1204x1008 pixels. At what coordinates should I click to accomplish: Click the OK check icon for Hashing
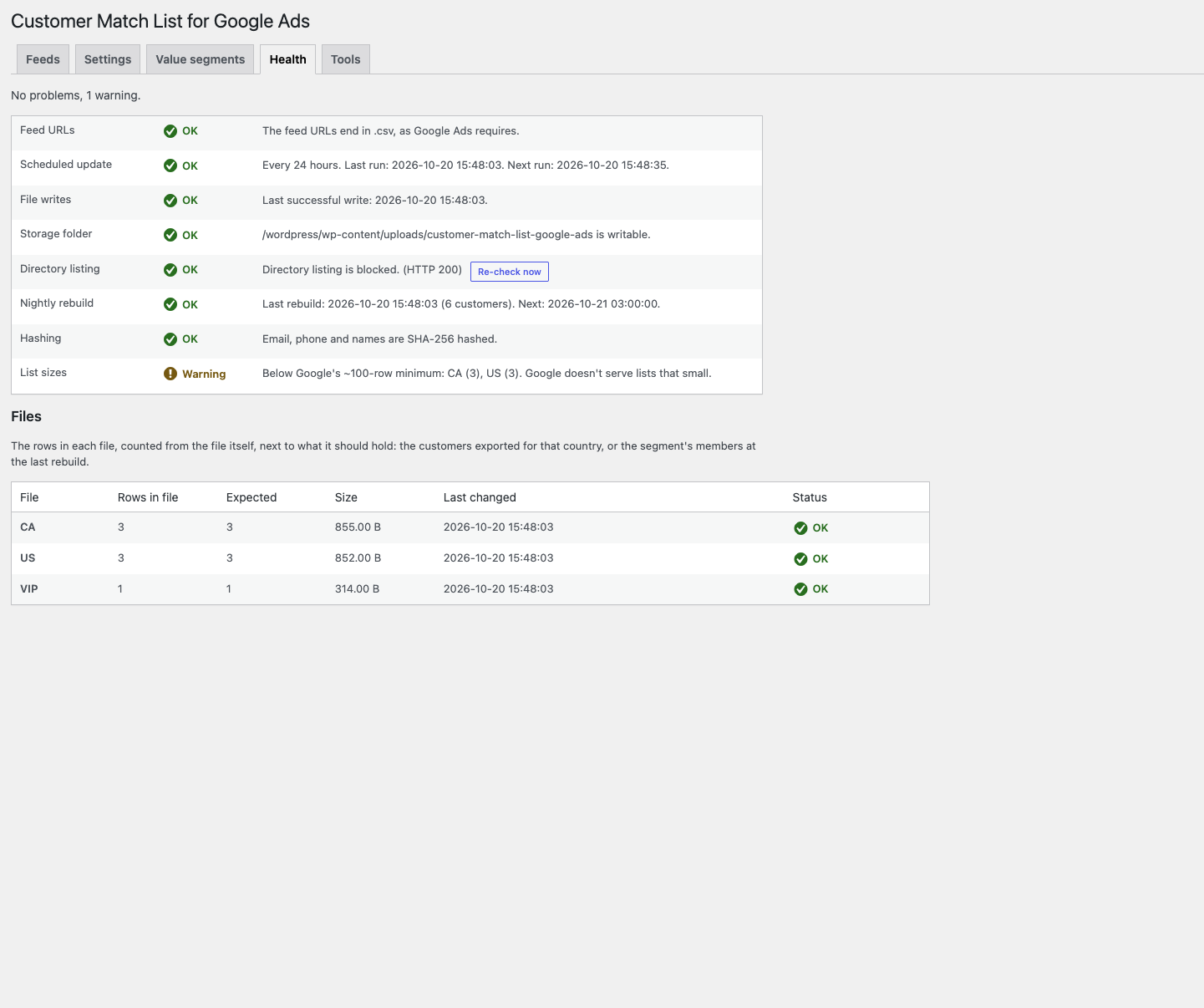click(x=170, y=339)
